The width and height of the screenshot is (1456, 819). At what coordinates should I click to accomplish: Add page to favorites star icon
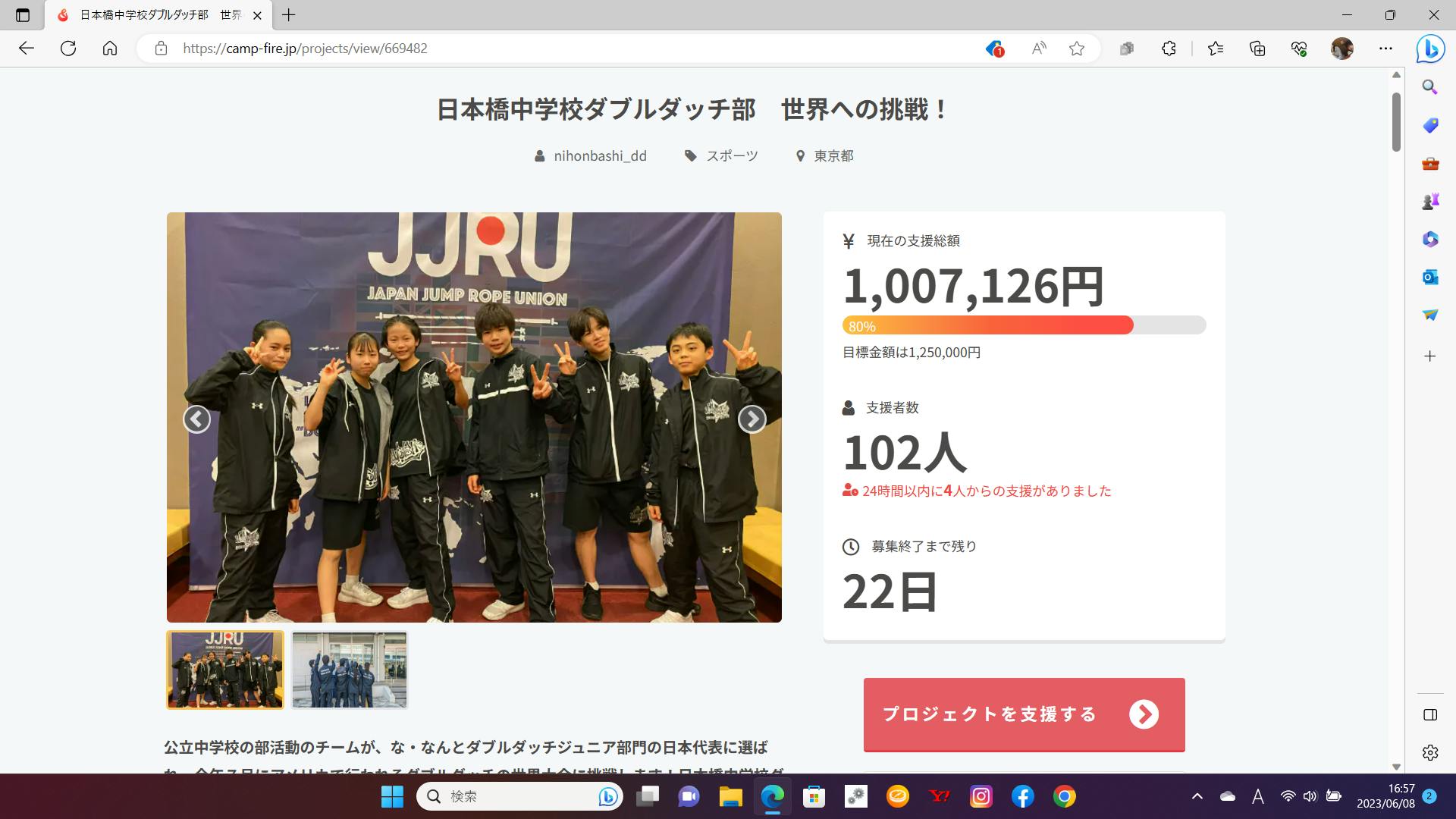1077,49
